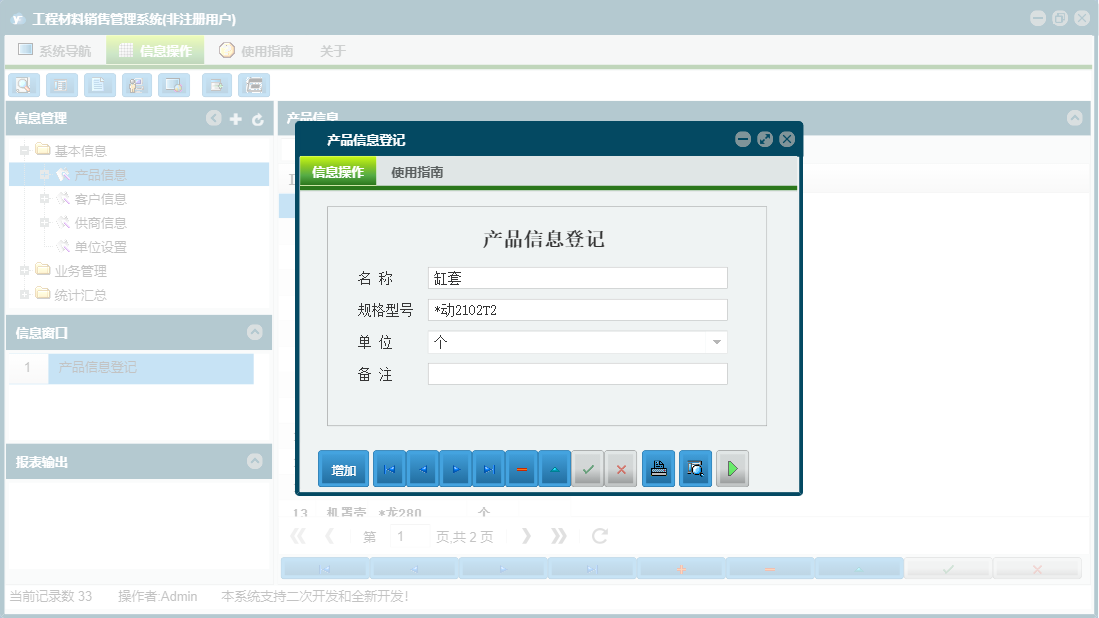
Task: Go to next record with the arrow icon
Action: (x=454, y=468)
